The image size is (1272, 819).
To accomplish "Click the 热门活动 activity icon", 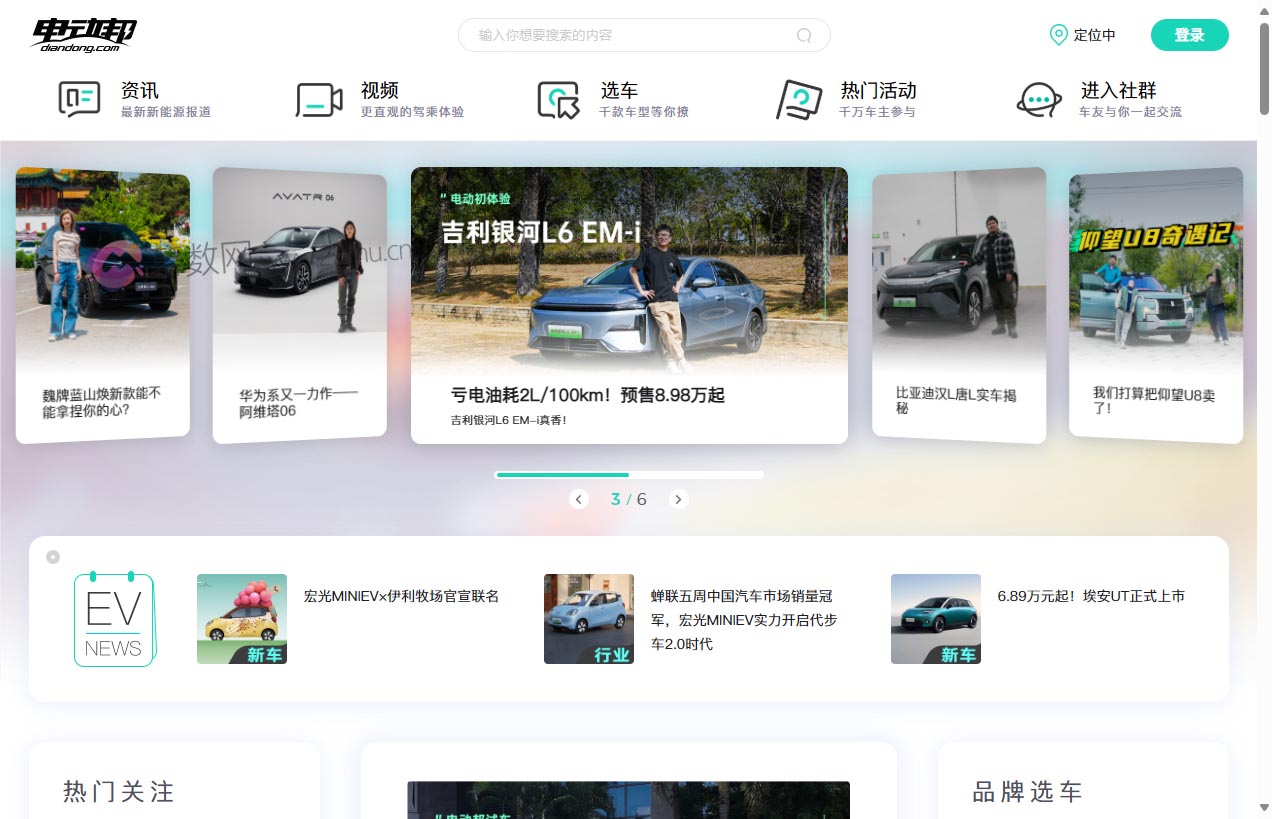I will (x=796, y=99).
